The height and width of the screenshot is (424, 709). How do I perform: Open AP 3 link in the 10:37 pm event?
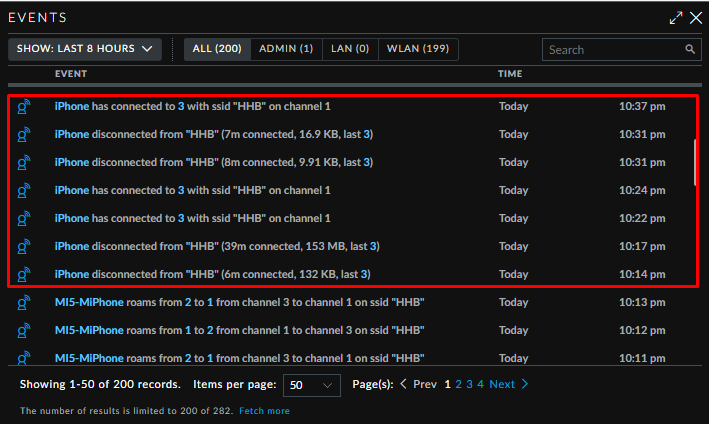coord(181,106)
